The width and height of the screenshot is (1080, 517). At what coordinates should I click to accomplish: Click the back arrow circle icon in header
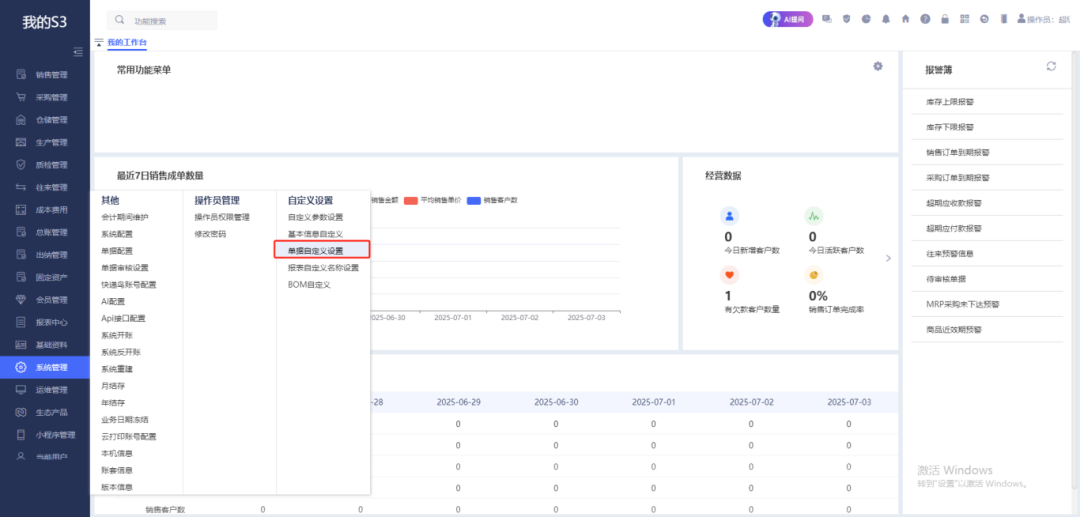984,19
